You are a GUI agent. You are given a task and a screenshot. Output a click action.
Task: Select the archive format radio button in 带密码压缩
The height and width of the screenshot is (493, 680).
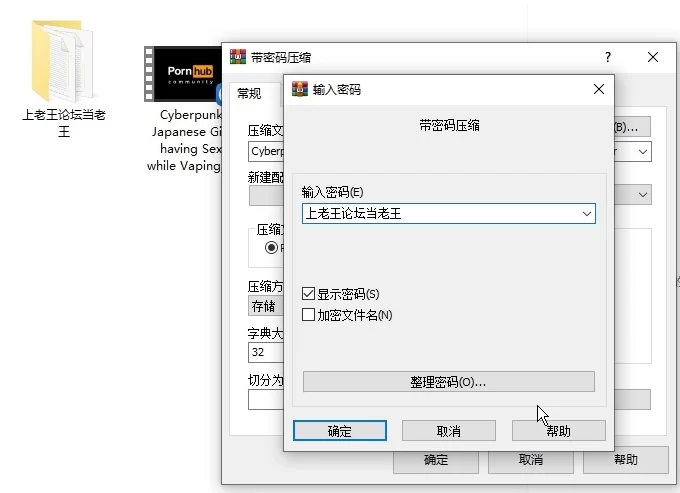click(271, 248)
